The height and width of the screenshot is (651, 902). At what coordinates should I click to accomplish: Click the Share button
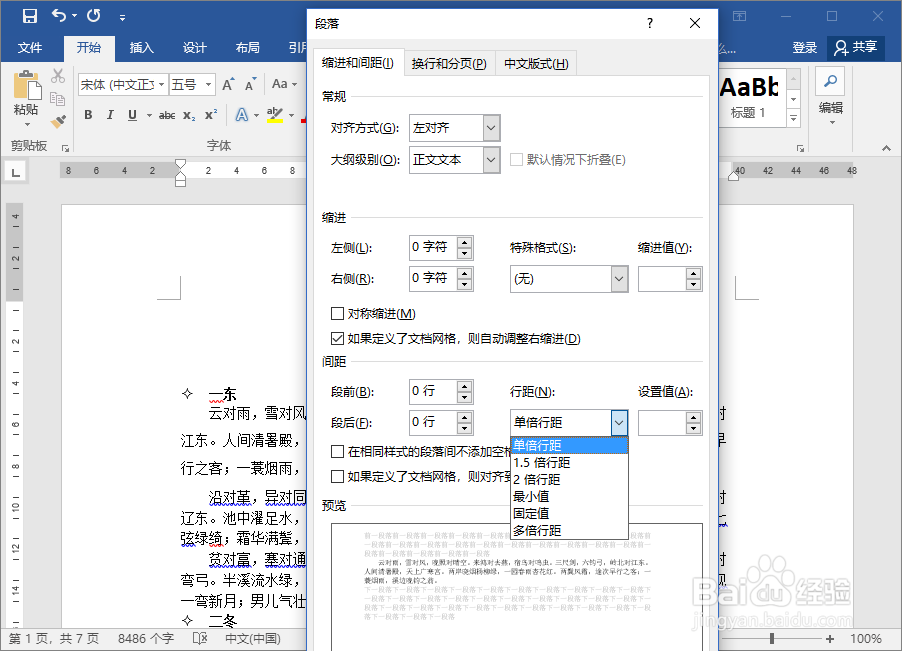pos(855,48)
